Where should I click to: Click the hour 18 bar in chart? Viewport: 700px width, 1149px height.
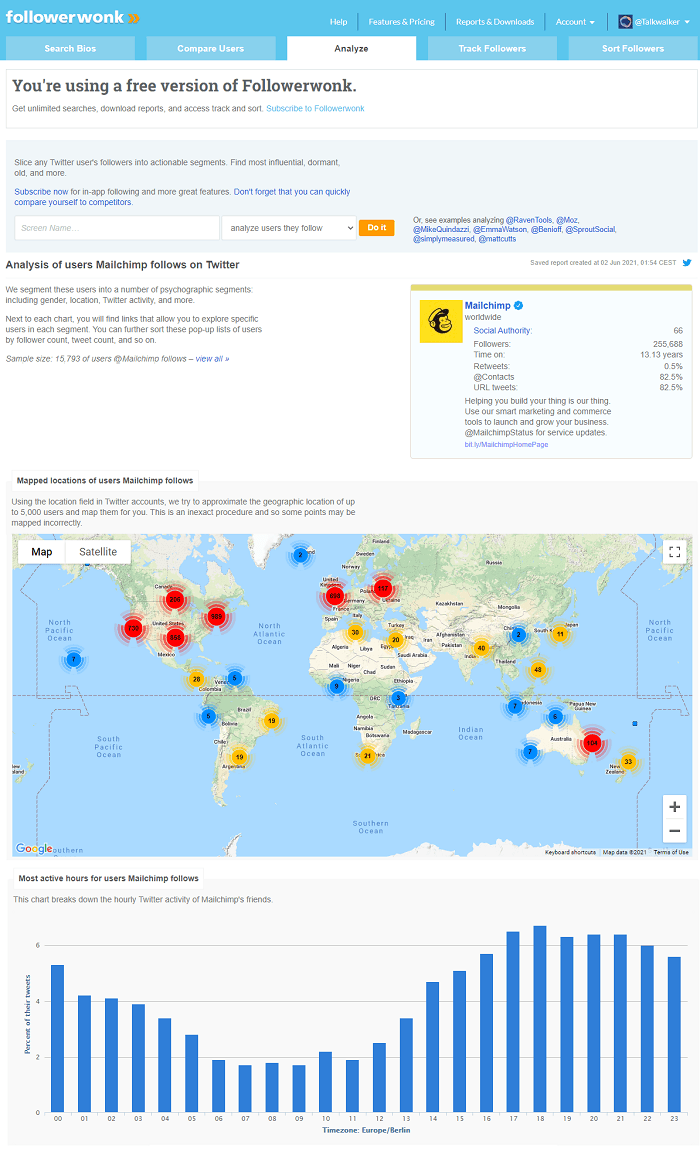[x=540, y=1019]
